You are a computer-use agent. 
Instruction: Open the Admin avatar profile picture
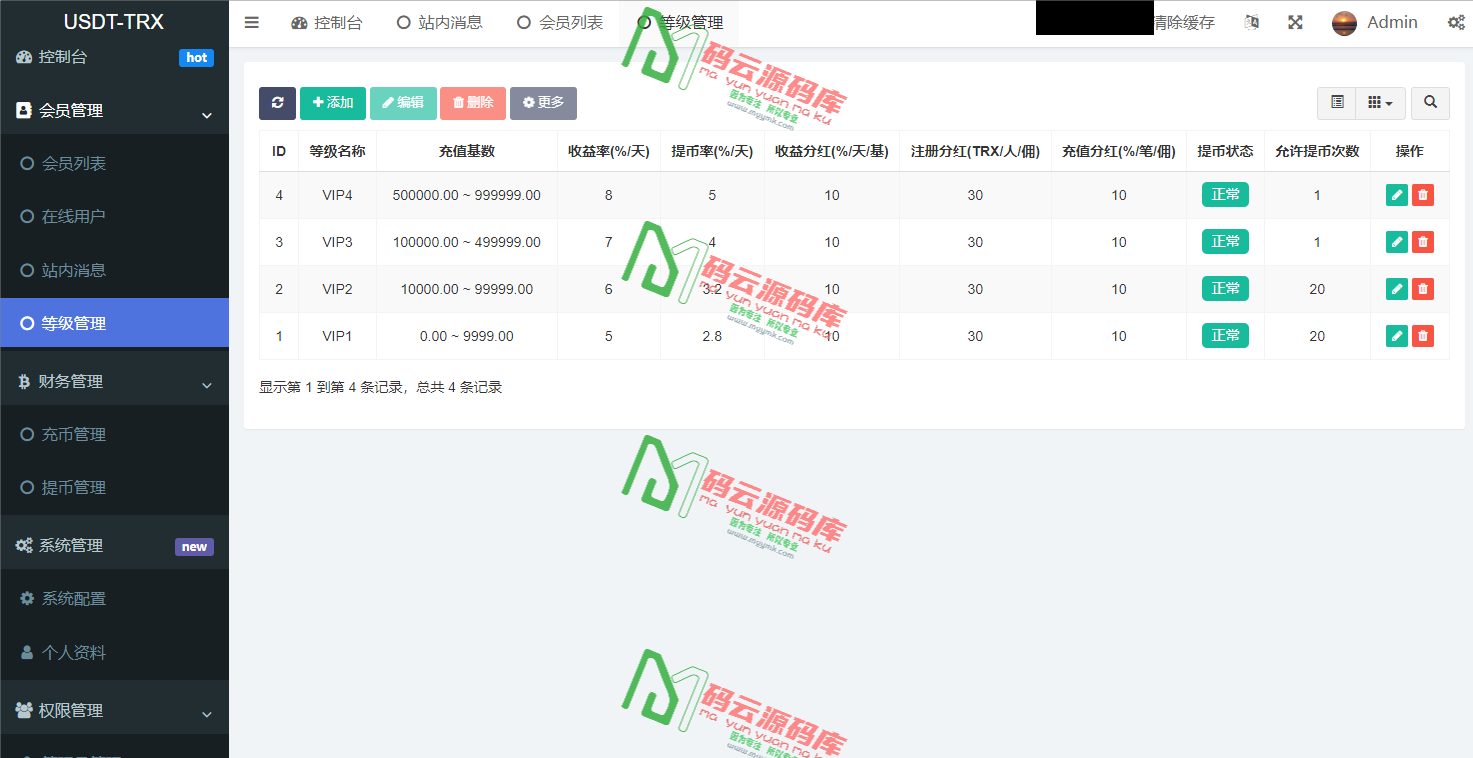(x=1344, y=21)
